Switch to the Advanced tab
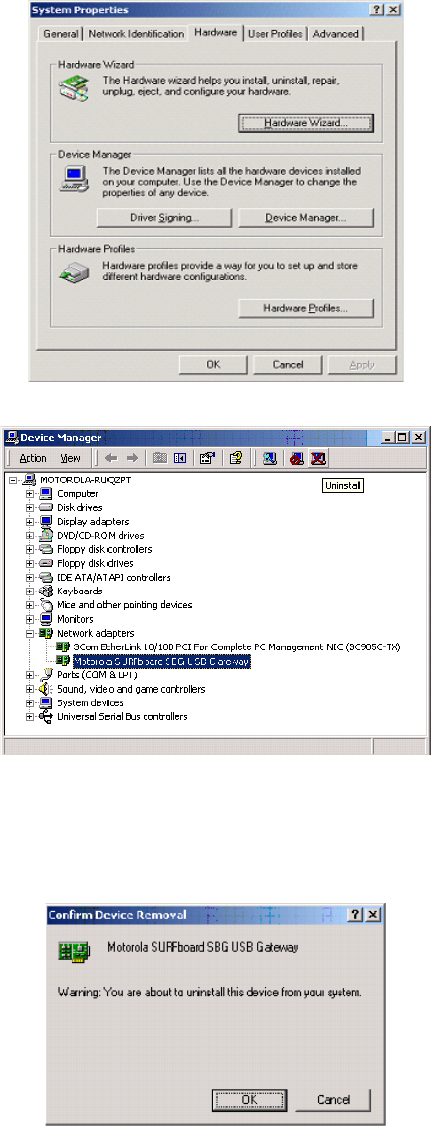 (335, 34)
